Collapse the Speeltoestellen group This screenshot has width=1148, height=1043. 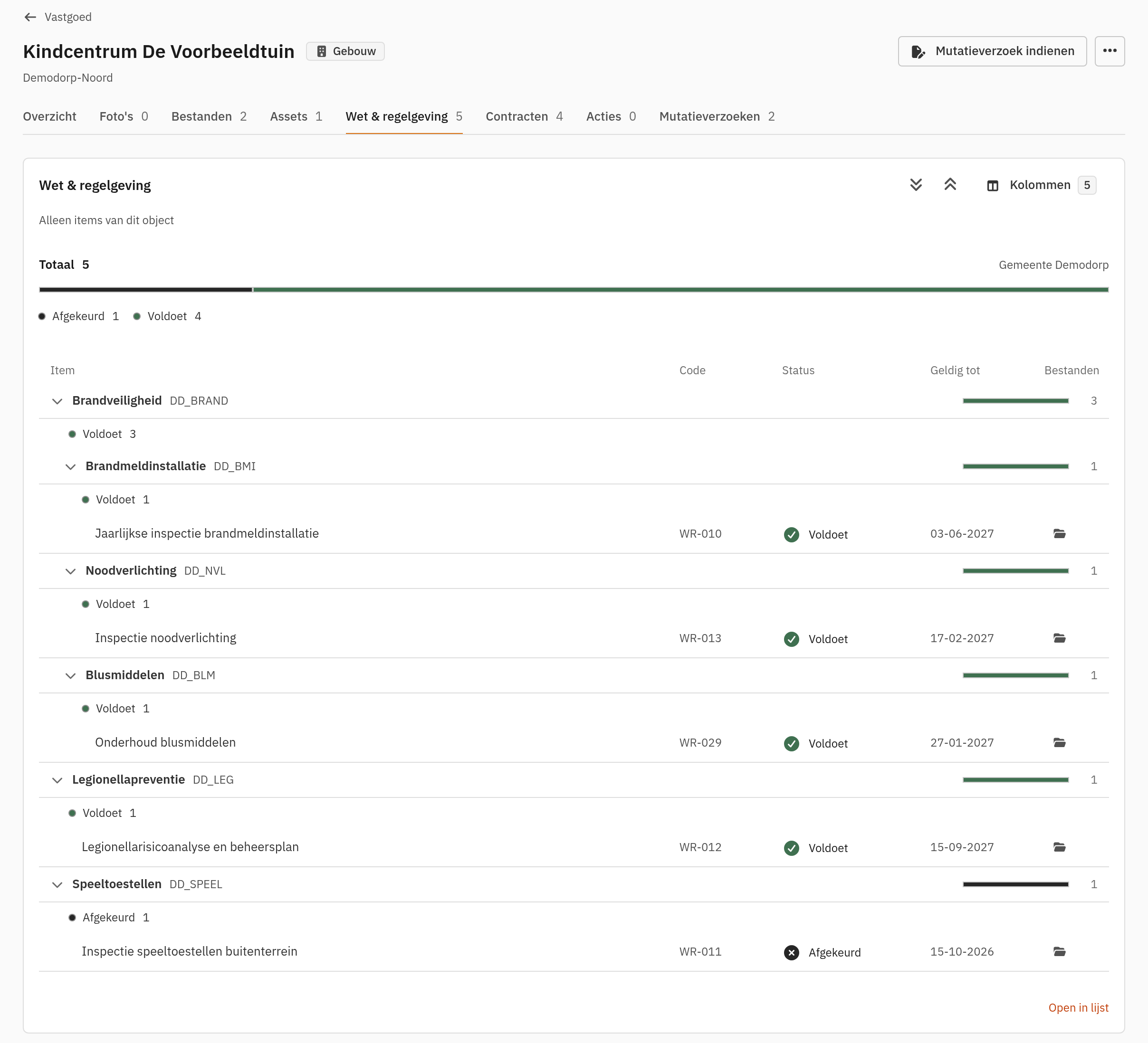pyautogui.click(x=57, y=885)
